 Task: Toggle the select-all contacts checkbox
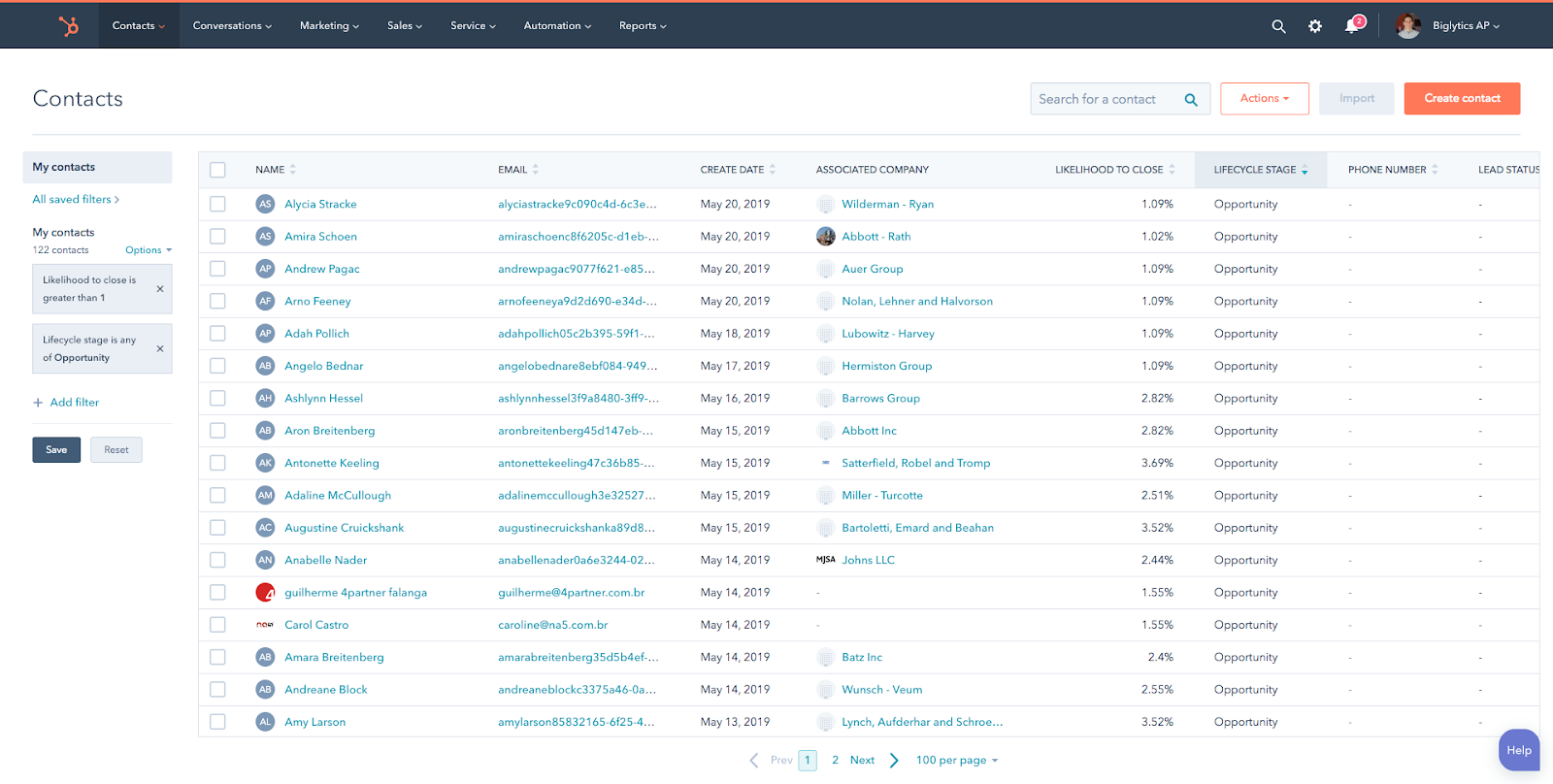pos(217,170)
